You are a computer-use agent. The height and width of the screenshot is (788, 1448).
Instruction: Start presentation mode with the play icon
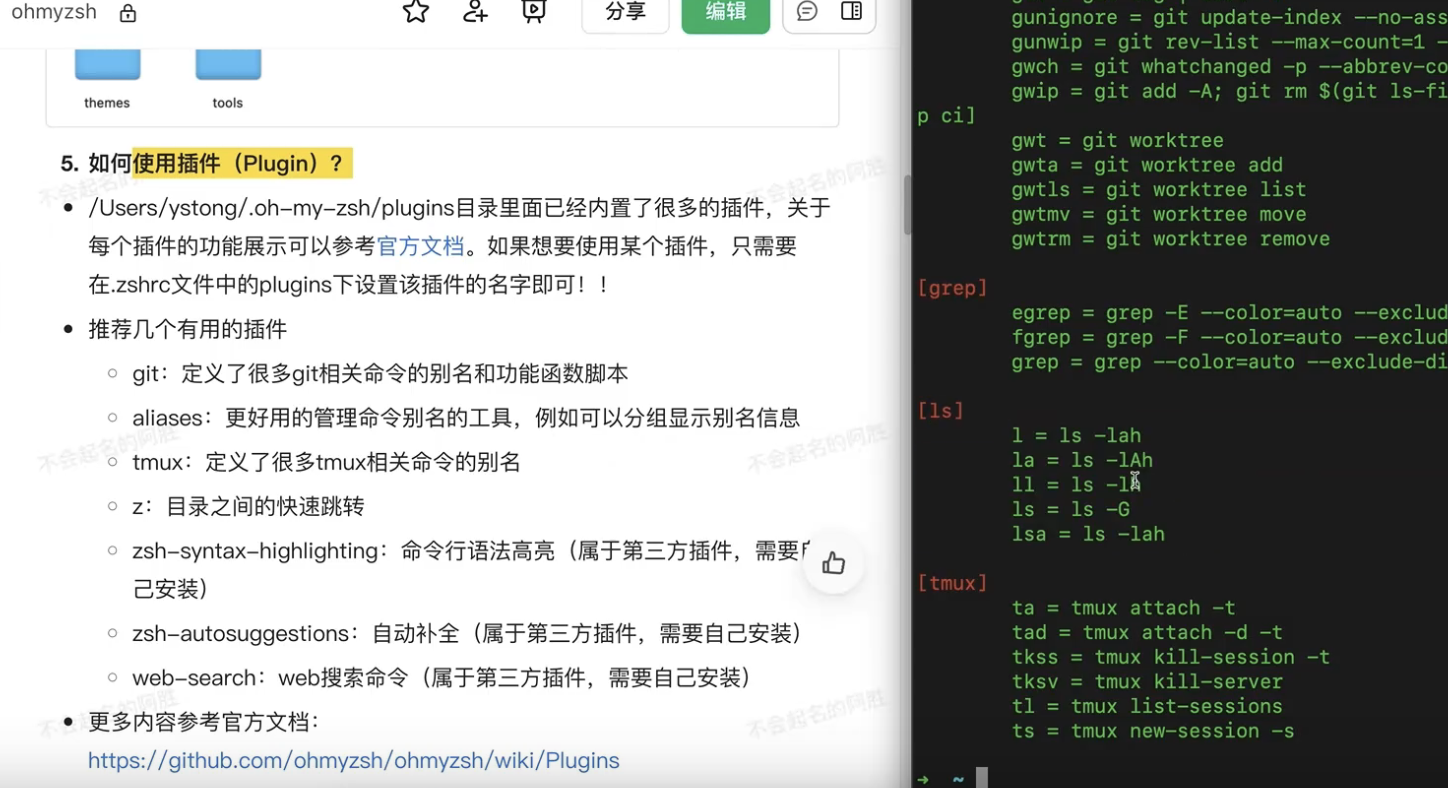(x=534, y=11)
